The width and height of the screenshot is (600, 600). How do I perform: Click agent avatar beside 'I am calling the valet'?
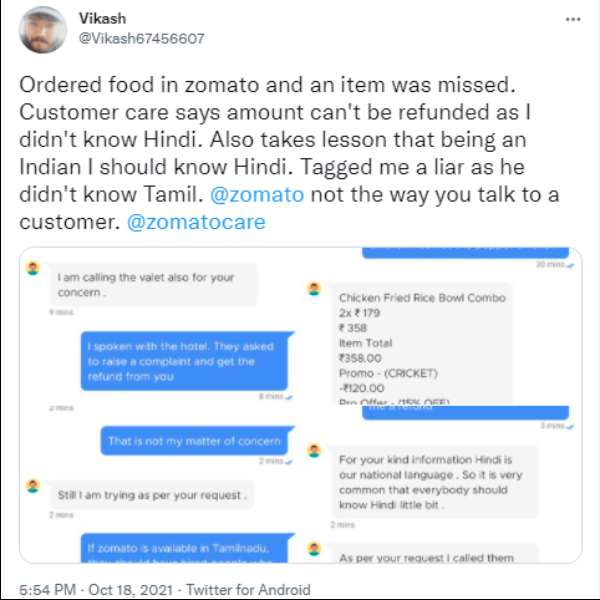tap(33, 269)
